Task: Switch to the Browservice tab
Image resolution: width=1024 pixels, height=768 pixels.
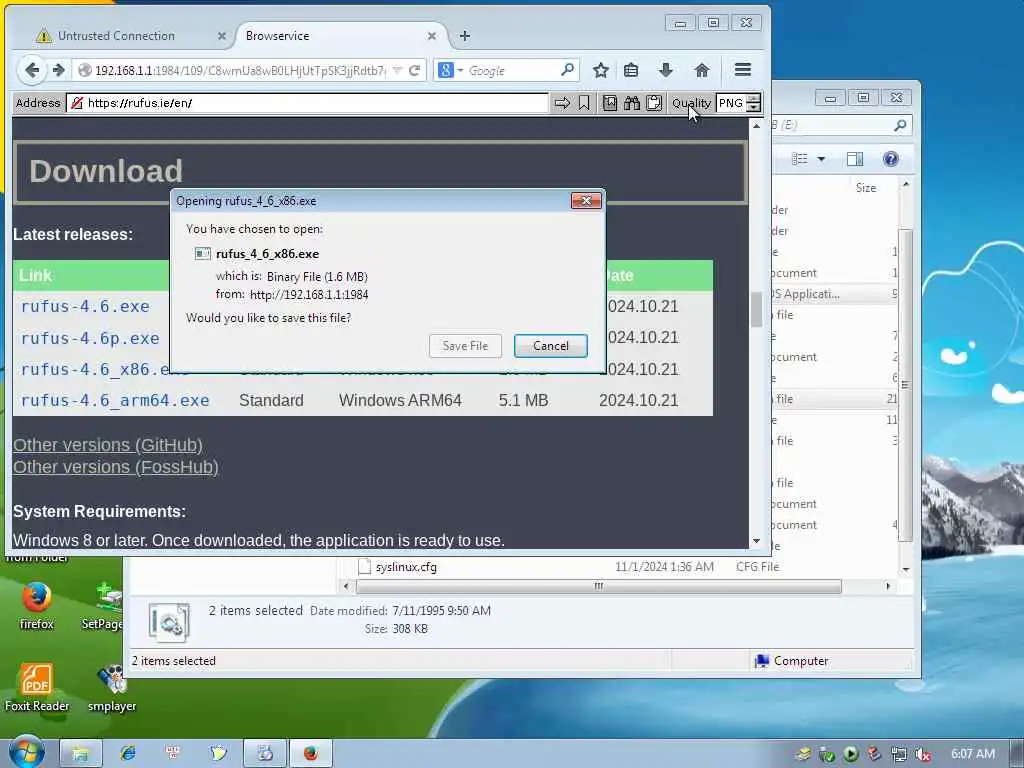Action: tap(277, 36)
